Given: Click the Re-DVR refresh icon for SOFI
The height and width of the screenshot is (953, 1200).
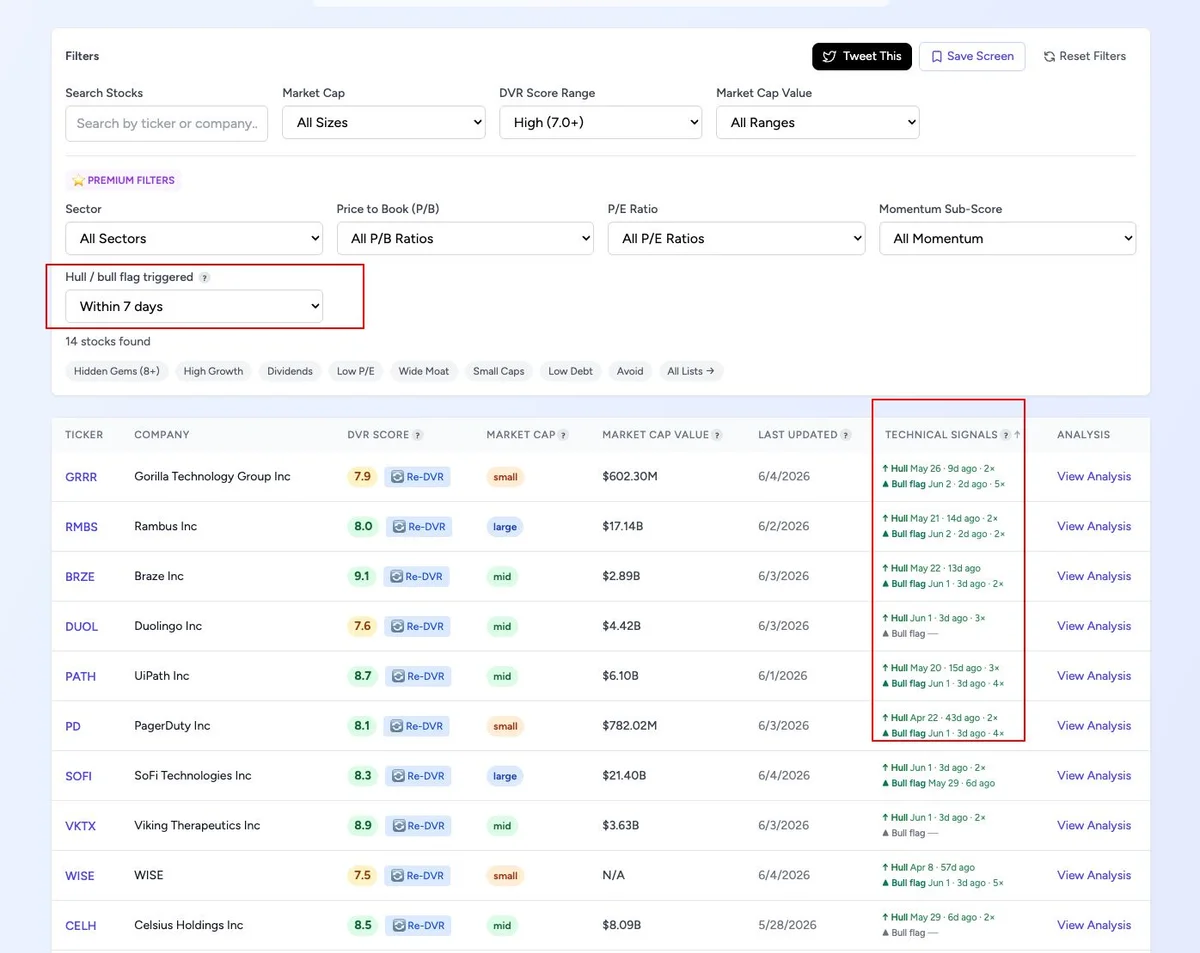Looking at the screenshot, I should point(396,776).
